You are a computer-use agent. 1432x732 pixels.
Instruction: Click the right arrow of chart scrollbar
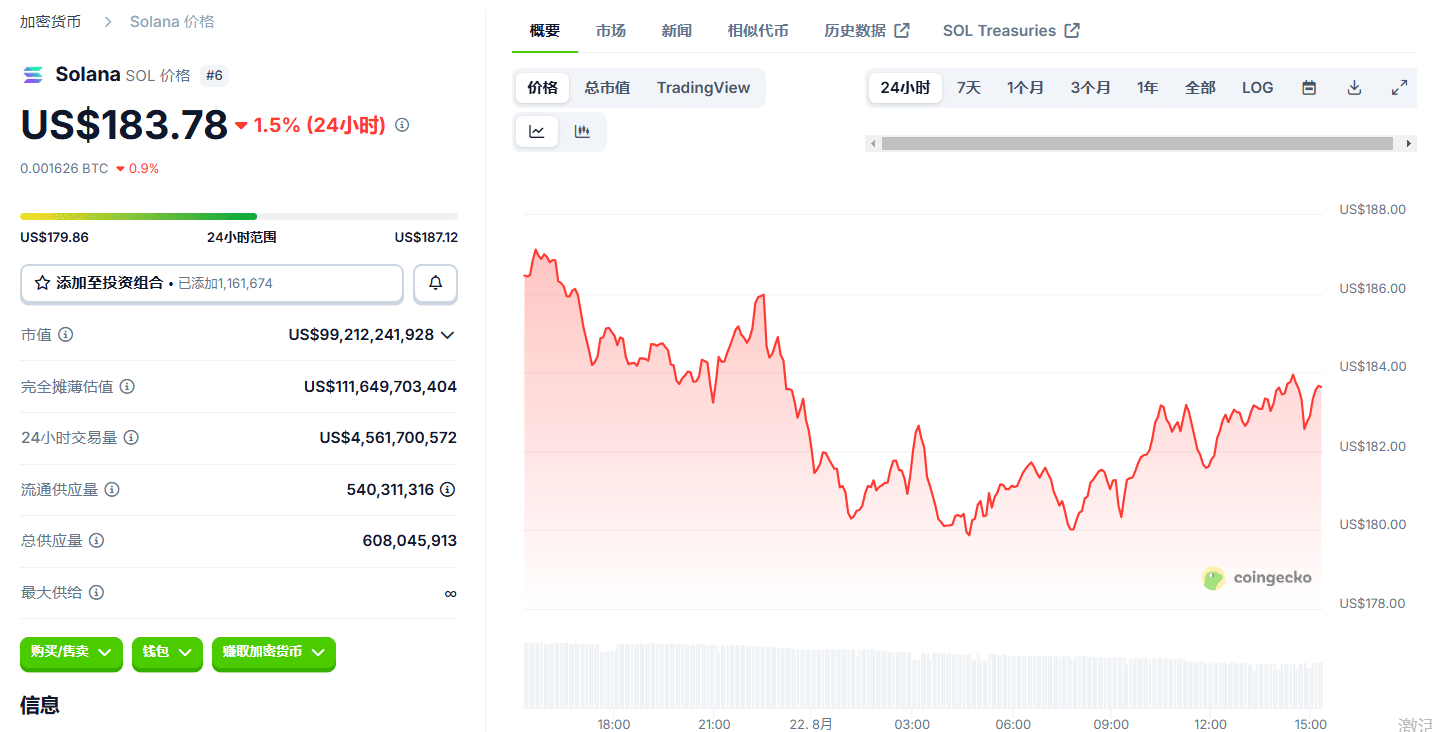[1409, 144]
